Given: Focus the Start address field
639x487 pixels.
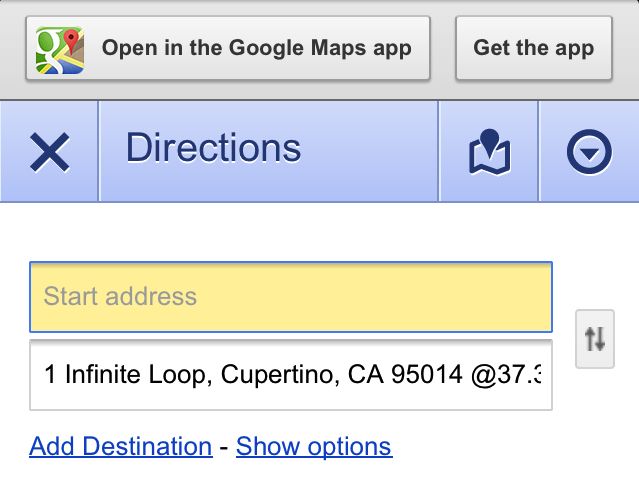Looking at the screenshot, I should (x=290, y=296).
